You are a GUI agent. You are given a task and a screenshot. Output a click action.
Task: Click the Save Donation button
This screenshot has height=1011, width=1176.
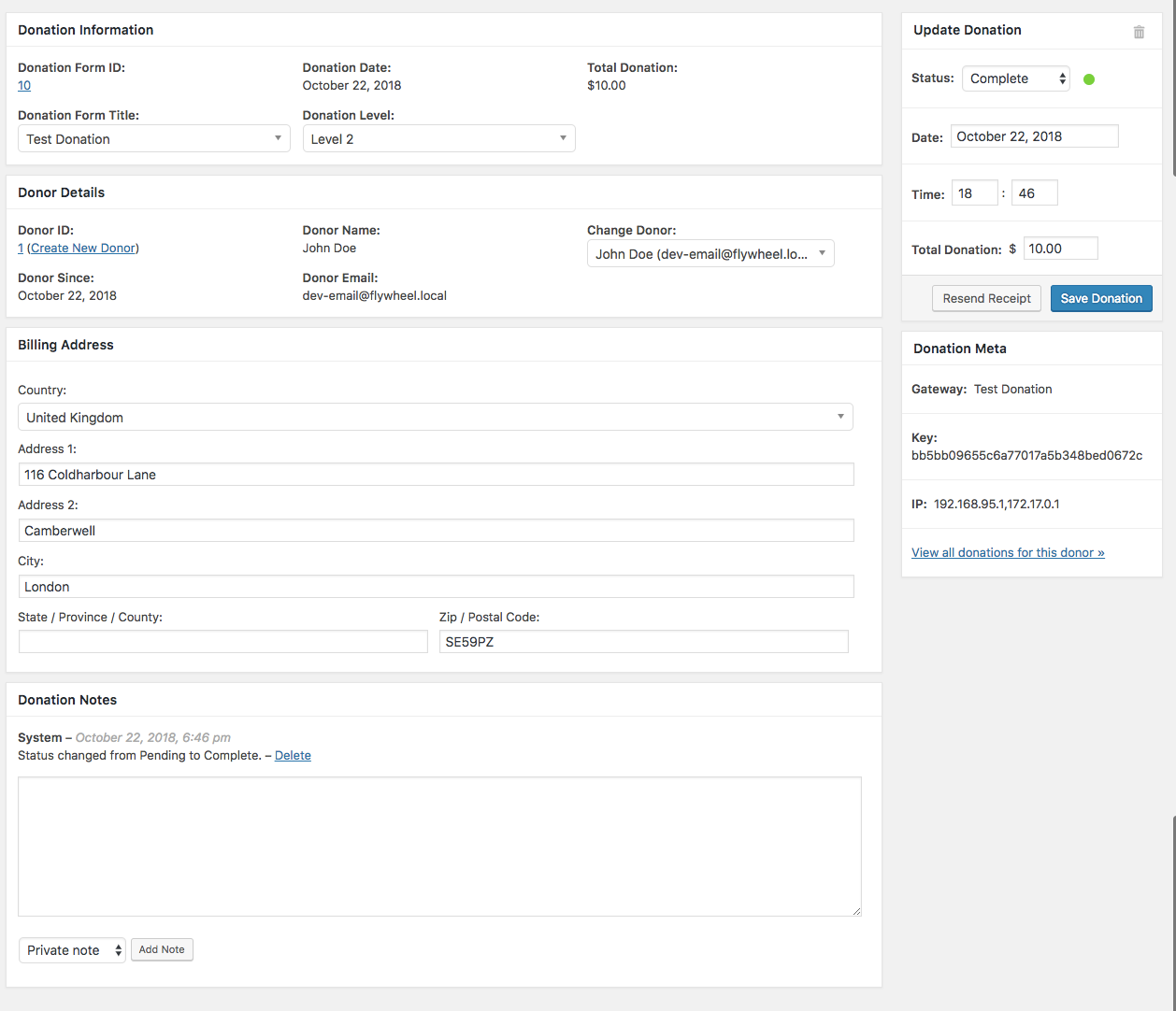pyautogui.click(x=1101, y=299)
